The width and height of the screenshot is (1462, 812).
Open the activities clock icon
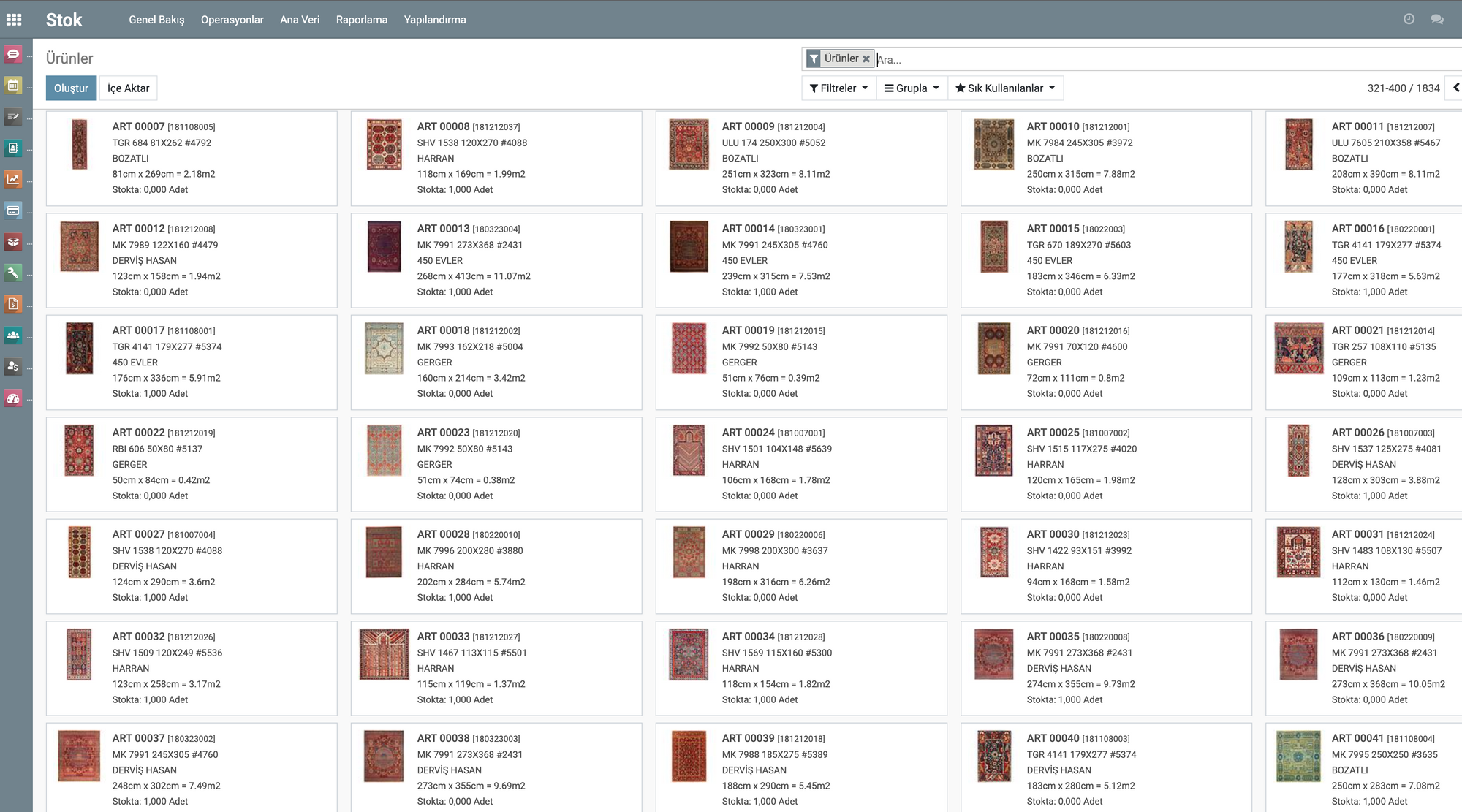[x=1409, y=20]
